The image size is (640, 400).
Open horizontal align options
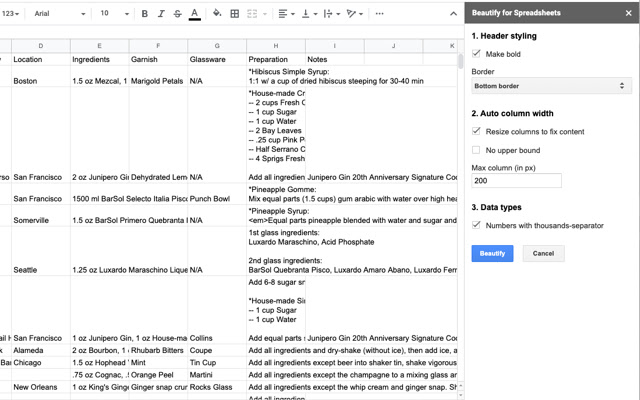(286, 14)
